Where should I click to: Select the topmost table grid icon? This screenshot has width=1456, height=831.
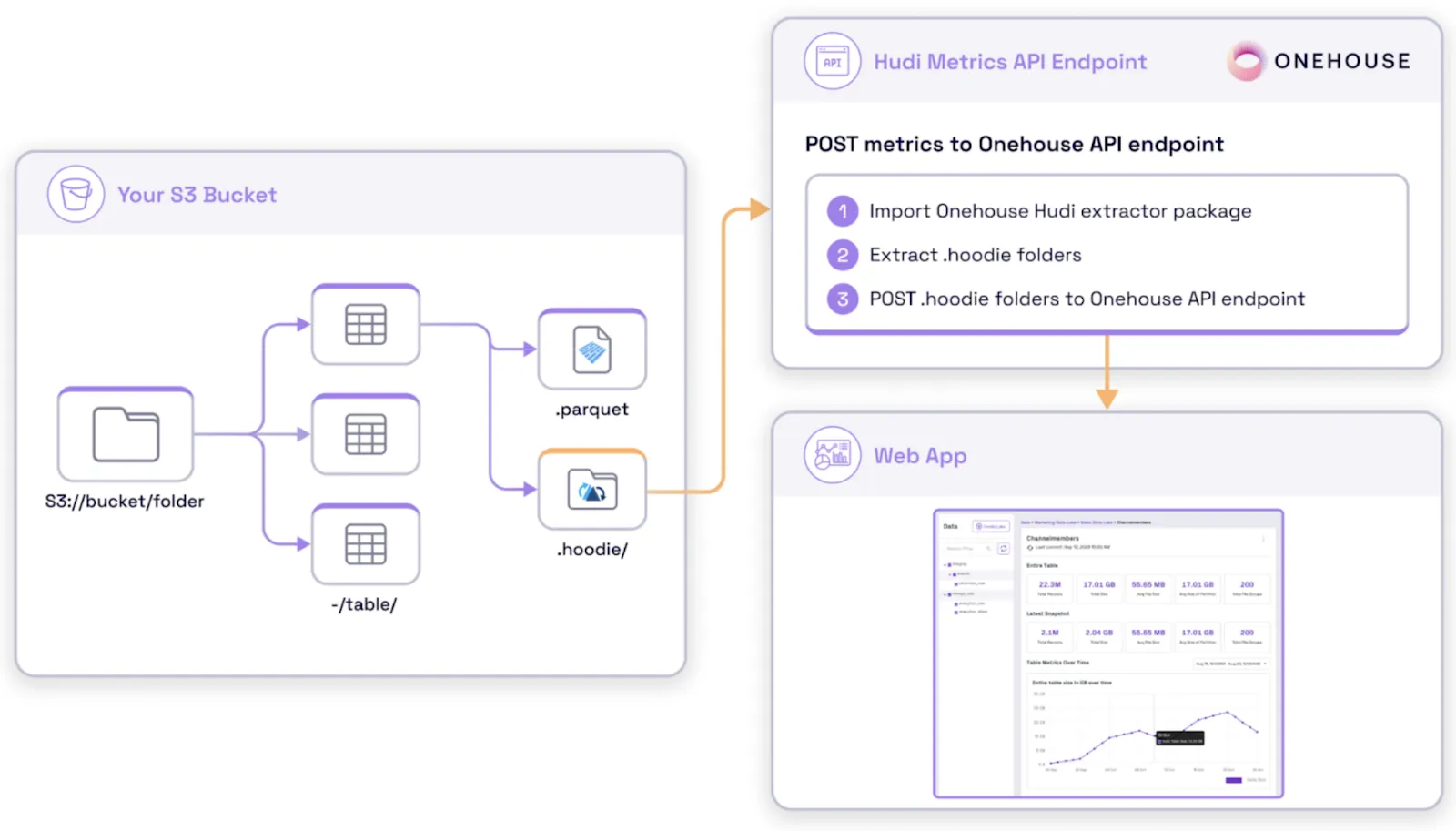[366, 325]
